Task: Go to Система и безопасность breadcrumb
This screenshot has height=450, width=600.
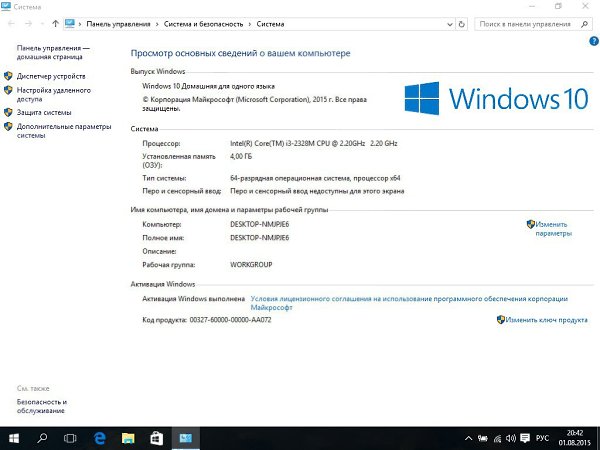Action: 204,24
